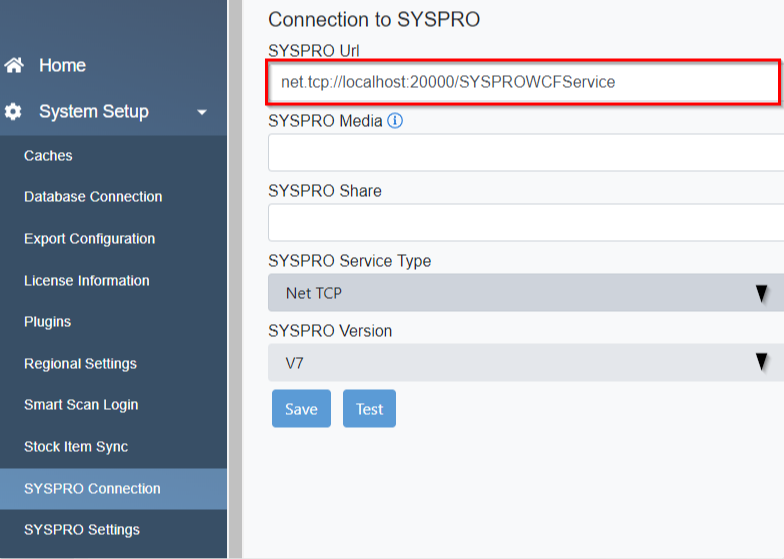Click the Home house icon
Screen dimensions: 784x559
(14, 65)
